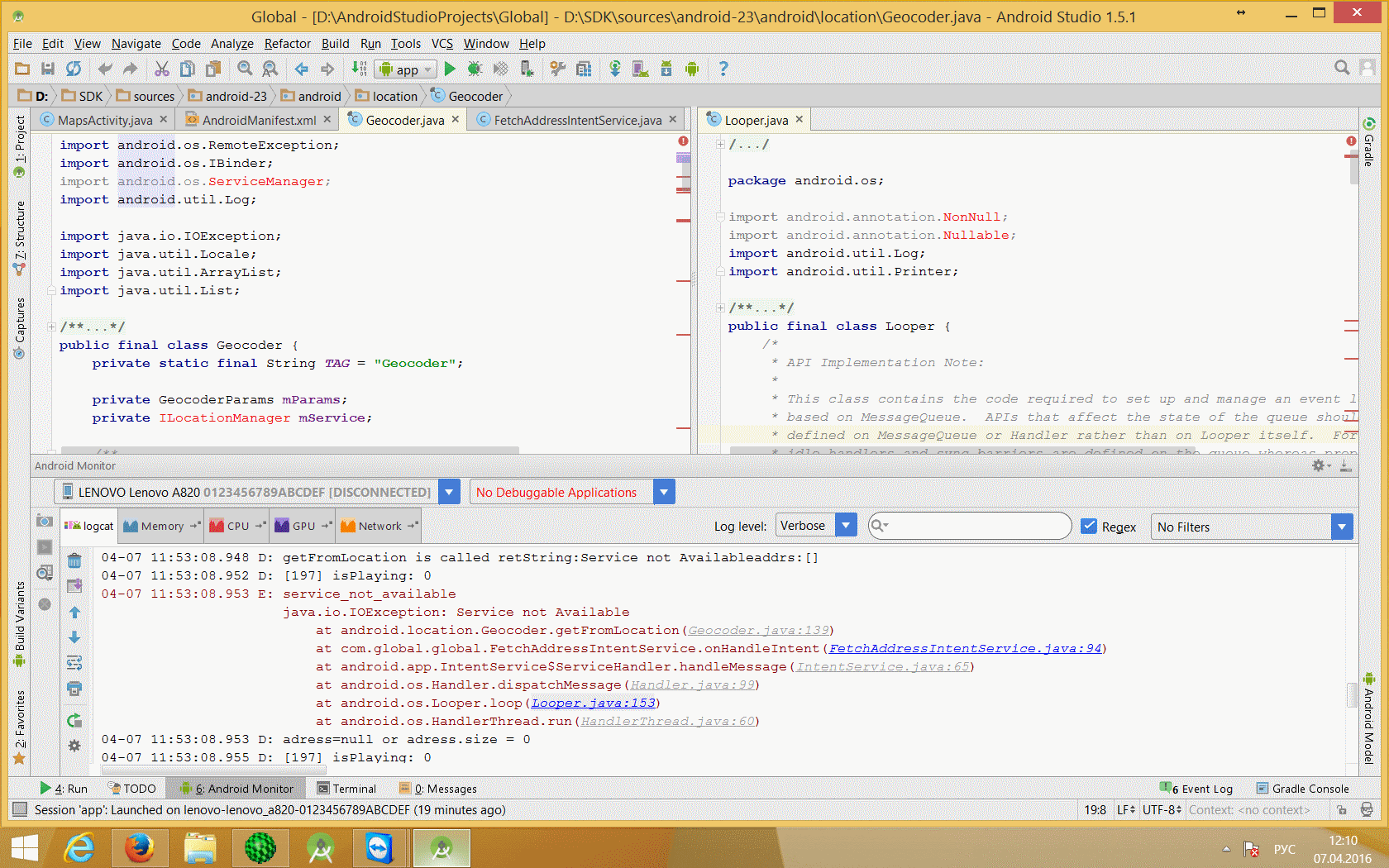Expand the folded comment above class Geocoder
The image size is (1389, 868).
[x=51, y=327]
